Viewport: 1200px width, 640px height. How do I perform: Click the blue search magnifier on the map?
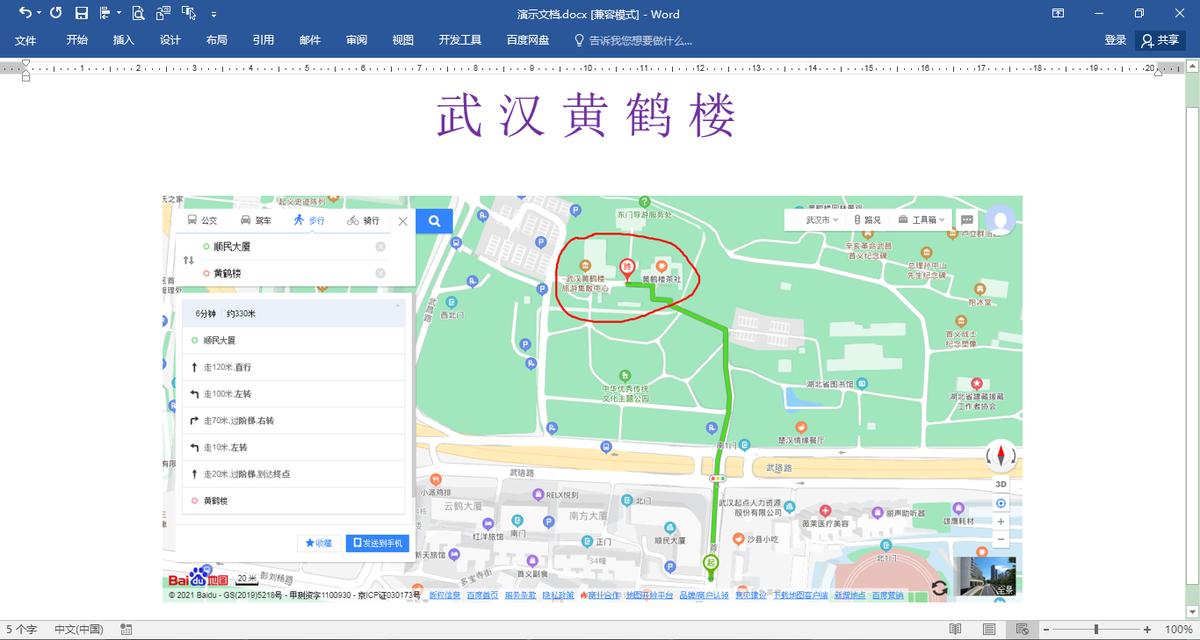pos(433,220)
